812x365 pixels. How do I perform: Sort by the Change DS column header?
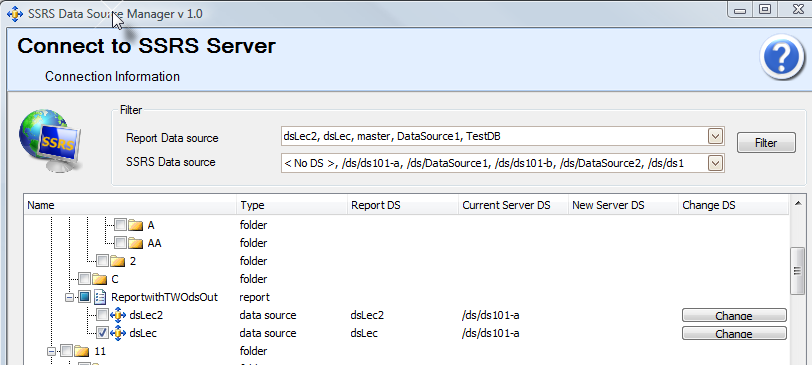pos(733,206)
